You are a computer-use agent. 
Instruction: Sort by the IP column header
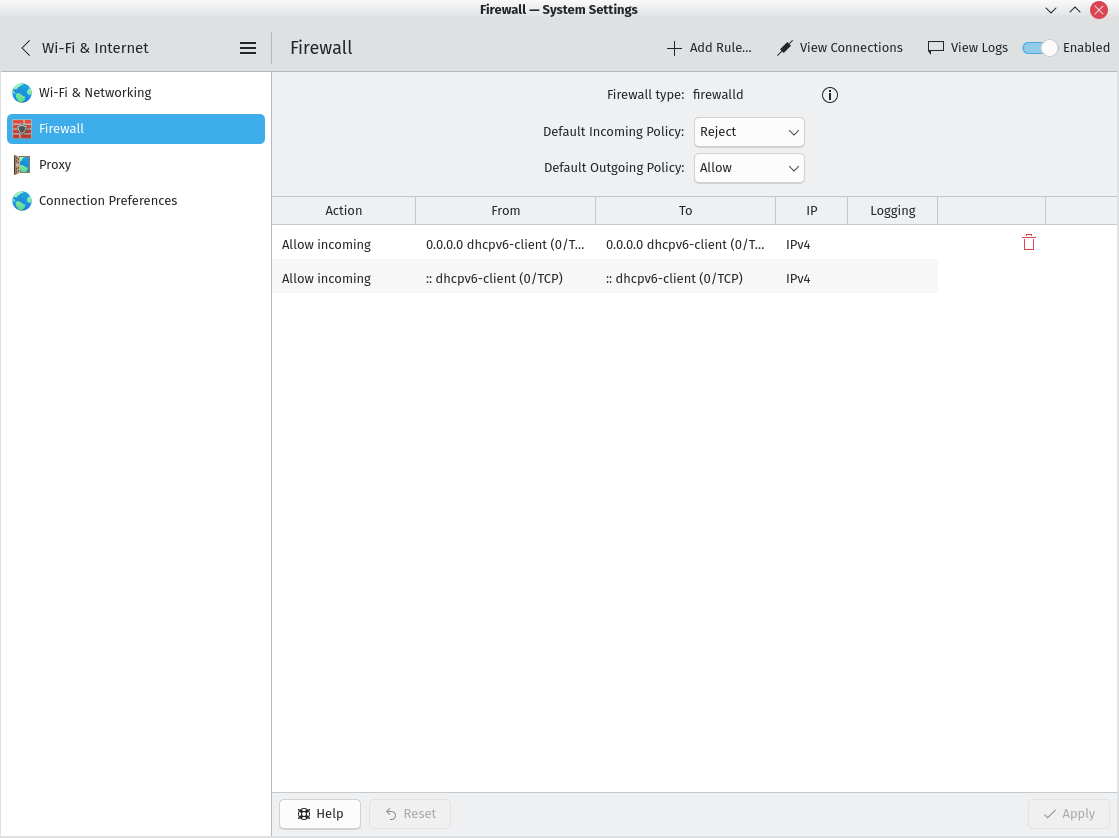(811, 211)
